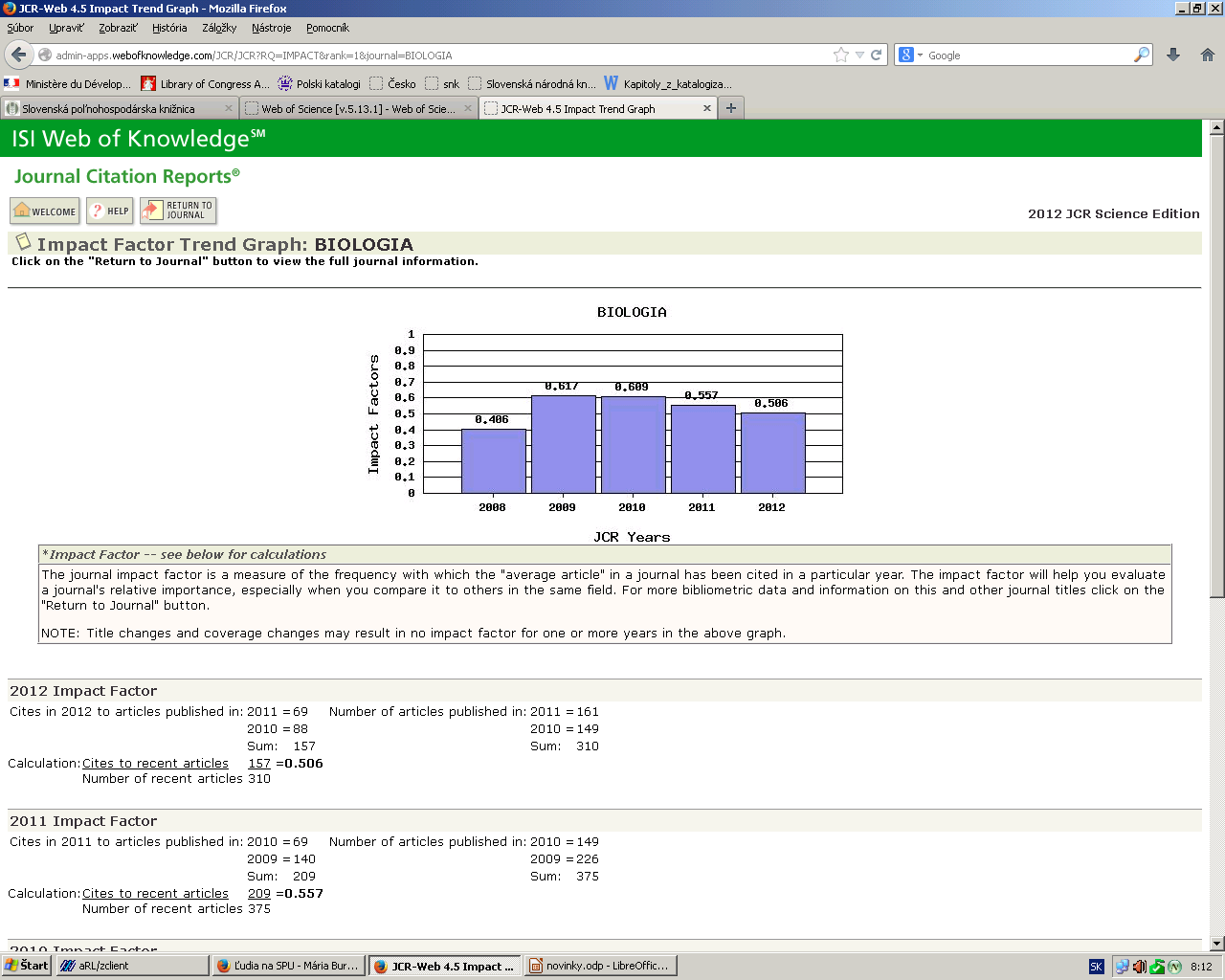Click the search magnifier icon
This screenshot has width=1225, height=980.
[1141, 55]
